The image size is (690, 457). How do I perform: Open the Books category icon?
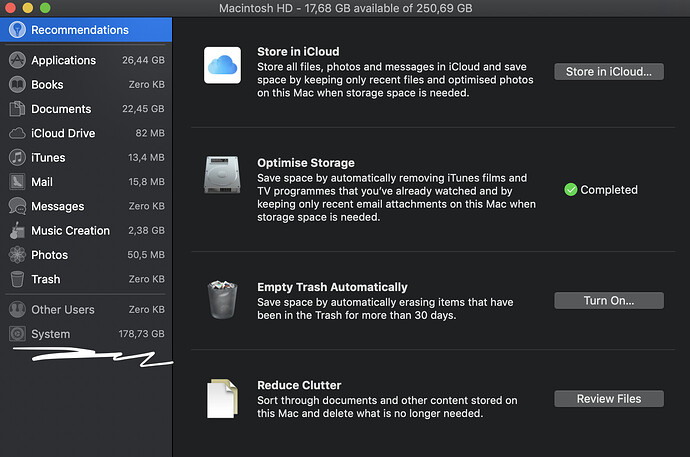point(17,85)
